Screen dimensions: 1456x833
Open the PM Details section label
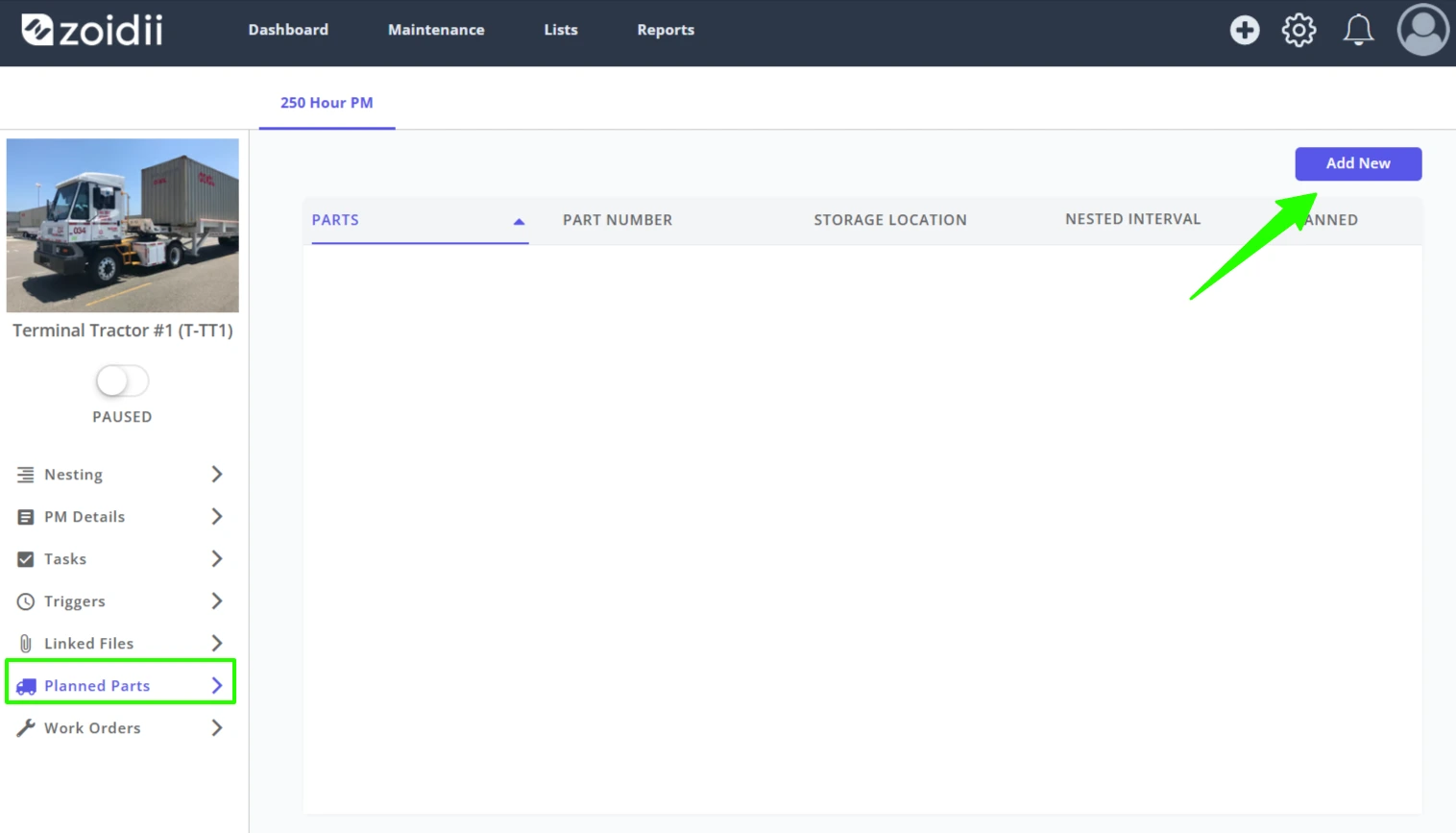85,517
